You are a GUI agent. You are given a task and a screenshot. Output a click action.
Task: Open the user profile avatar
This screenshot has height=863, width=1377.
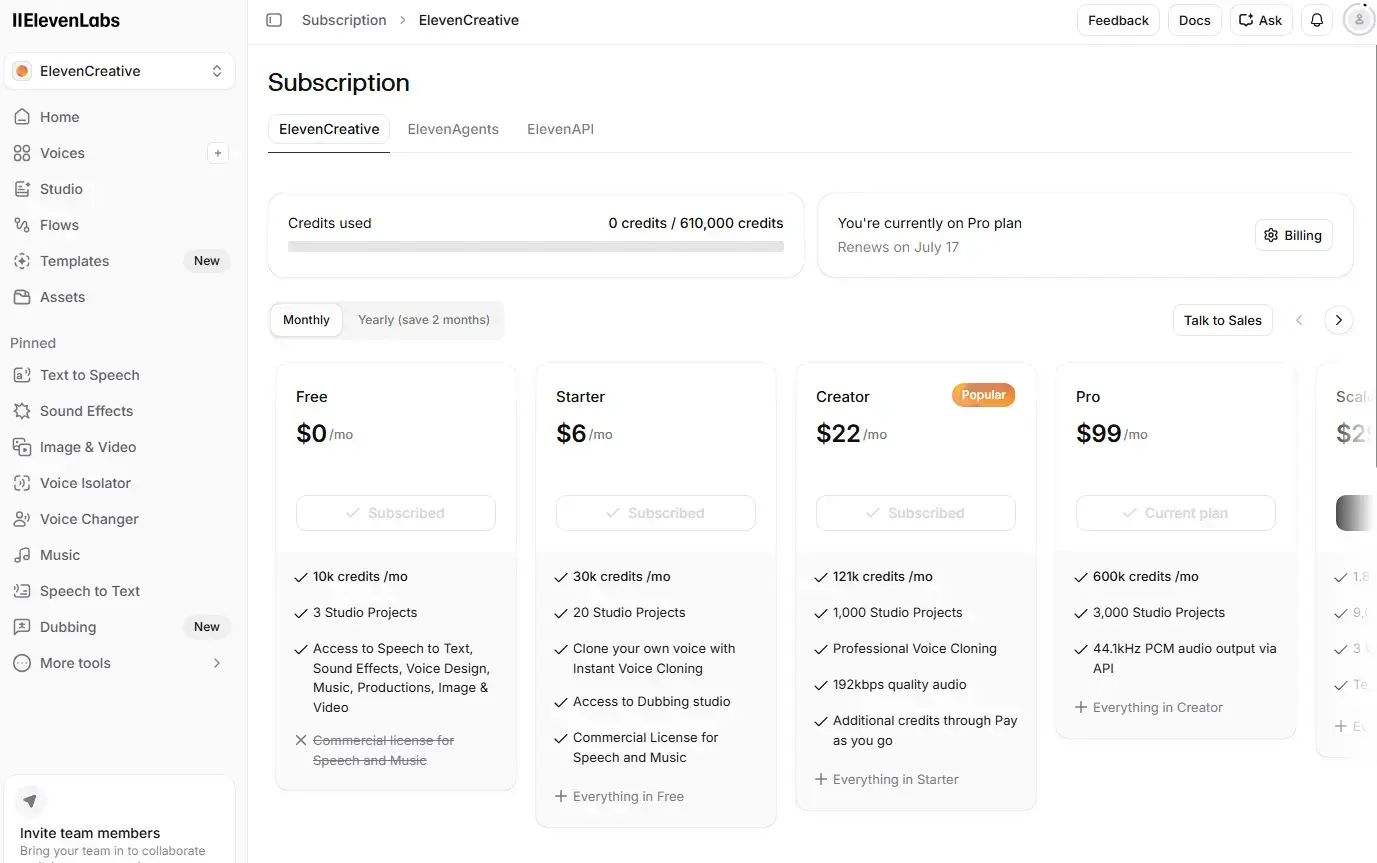(x=1359, y=20)
